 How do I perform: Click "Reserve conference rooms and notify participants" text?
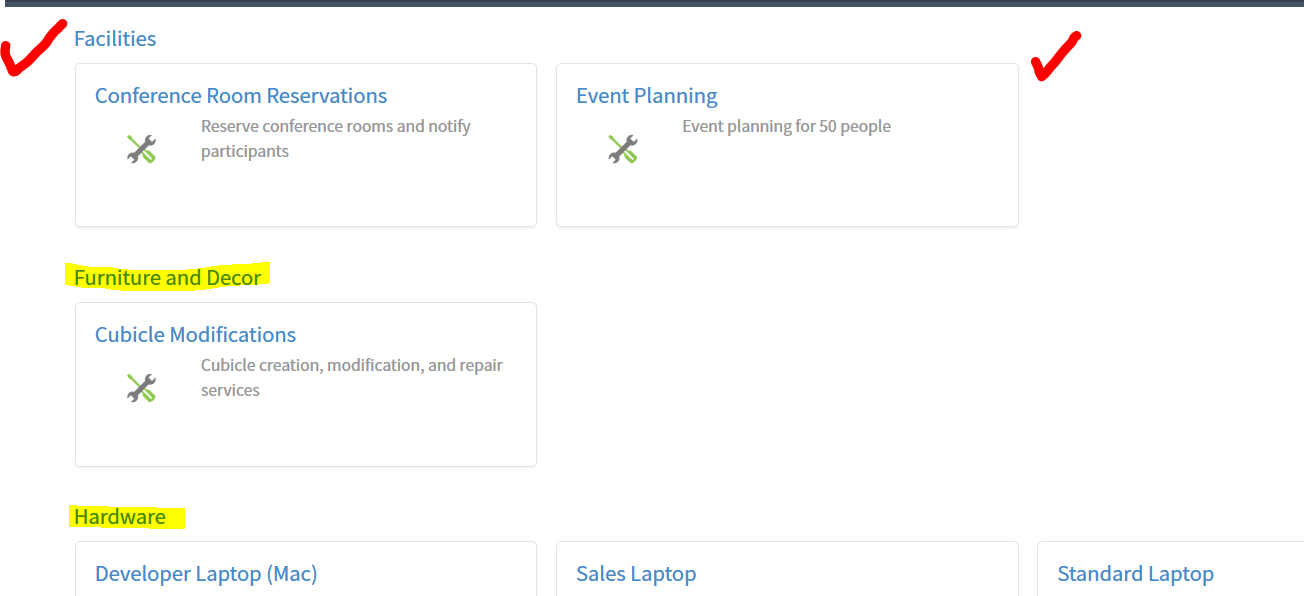point(336,139)
